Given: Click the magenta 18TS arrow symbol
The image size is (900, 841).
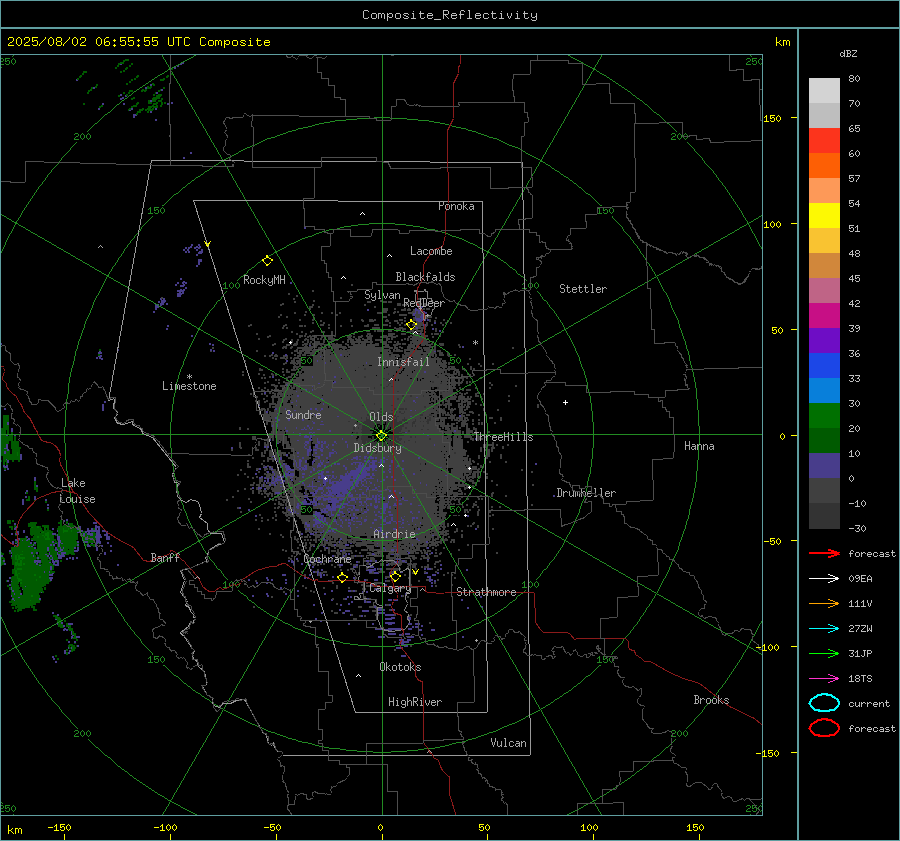Looking at the screenshot, I should 824,679.
